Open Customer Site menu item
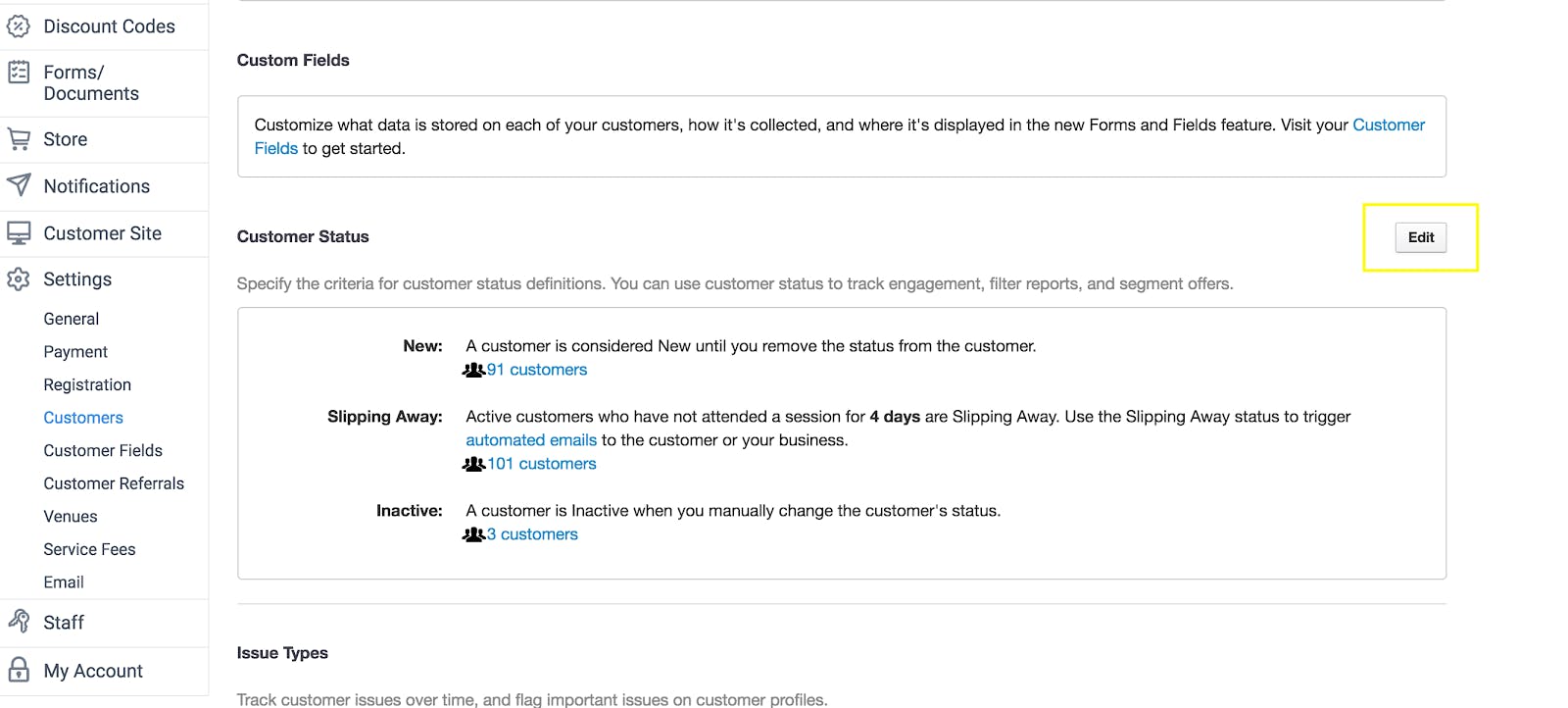The image size is (1568, 708). (104, 233)
